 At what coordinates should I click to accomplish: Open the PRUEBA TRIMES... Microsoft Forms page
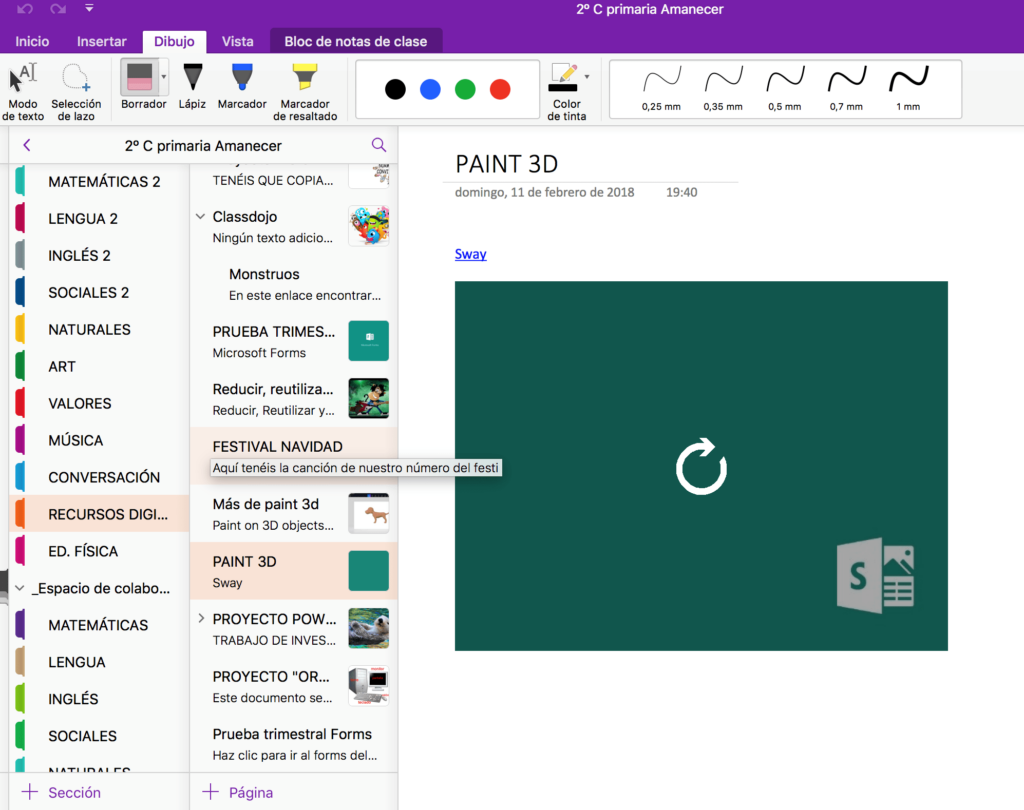click(294, 342)
